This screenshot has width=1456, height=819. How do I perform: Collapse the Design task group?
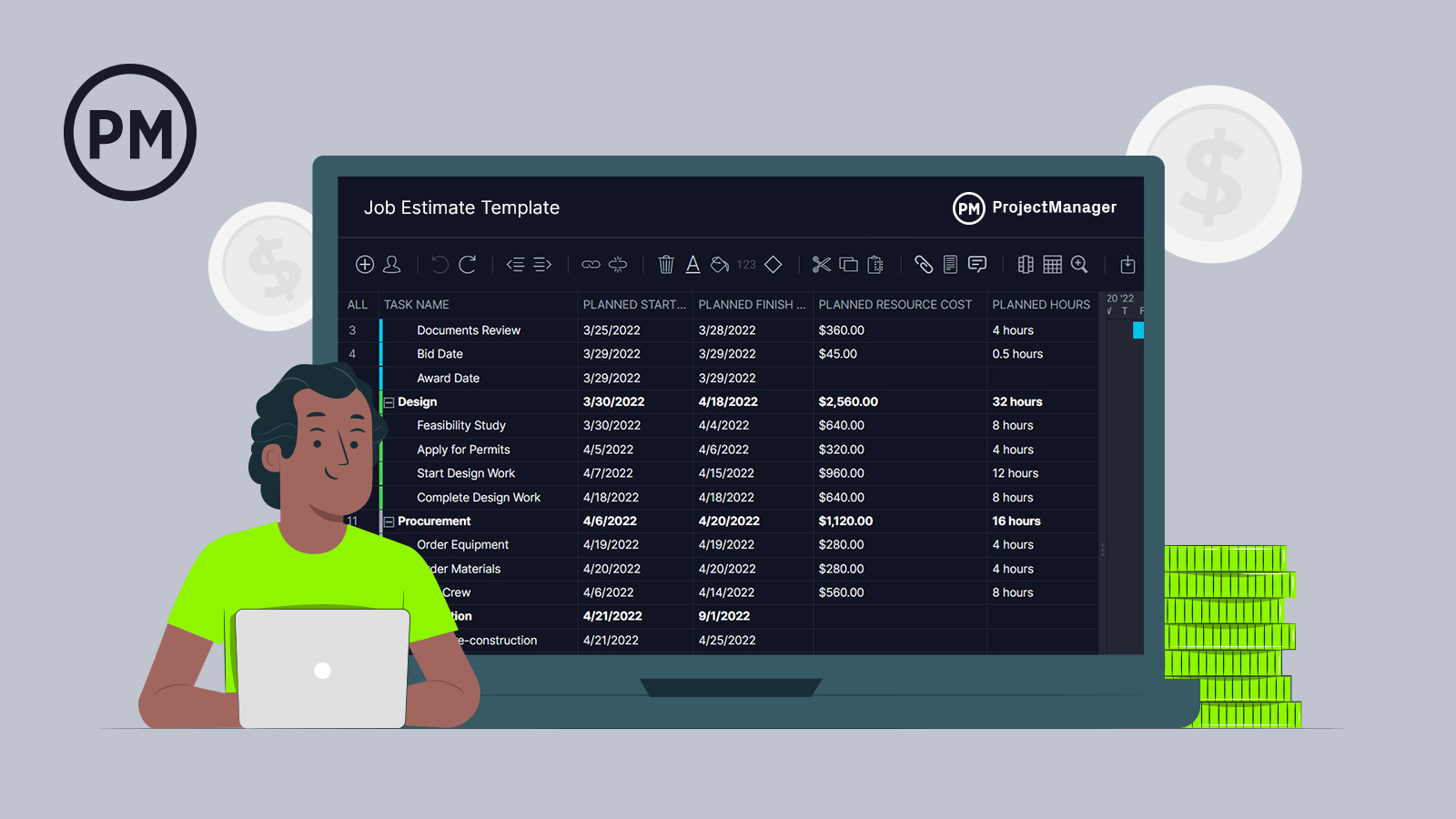tap(389, 402)
